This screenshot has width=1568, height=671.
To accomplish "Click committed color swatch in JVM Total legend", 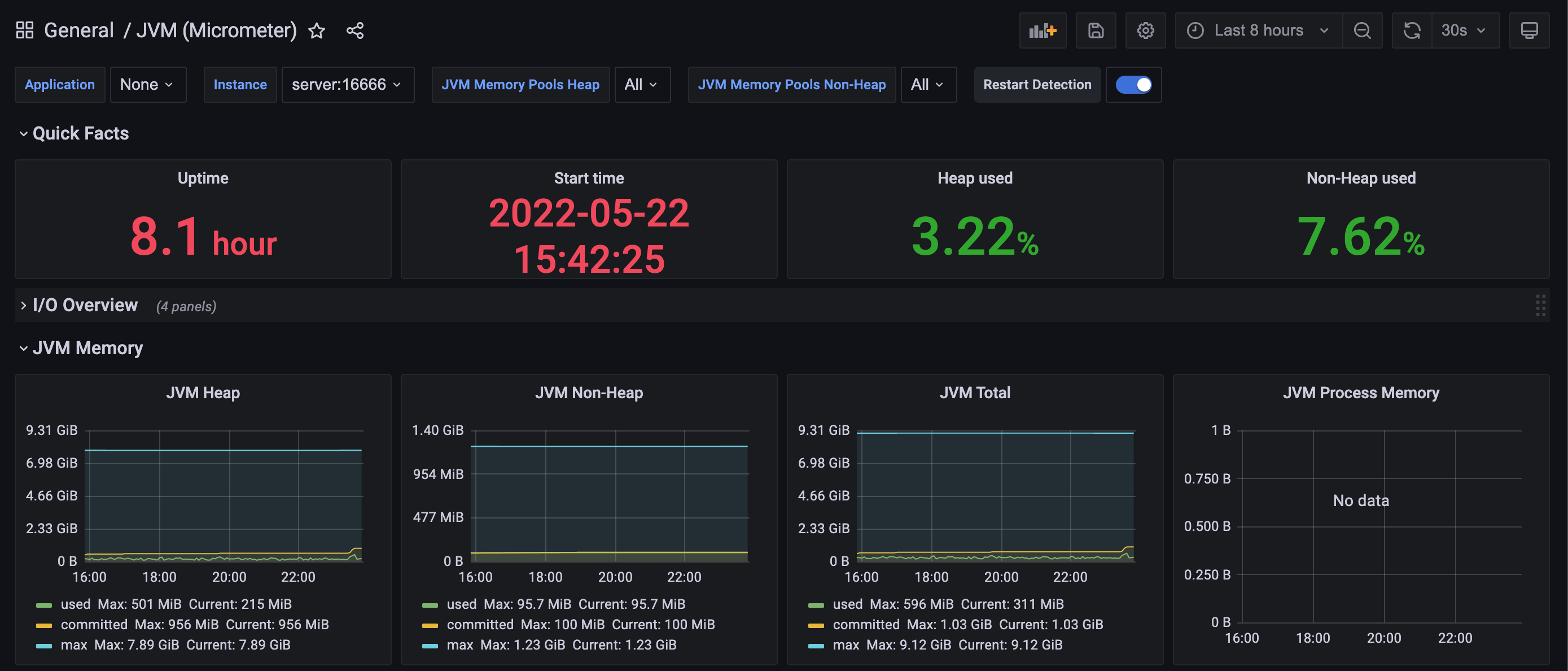I will 816,625.
